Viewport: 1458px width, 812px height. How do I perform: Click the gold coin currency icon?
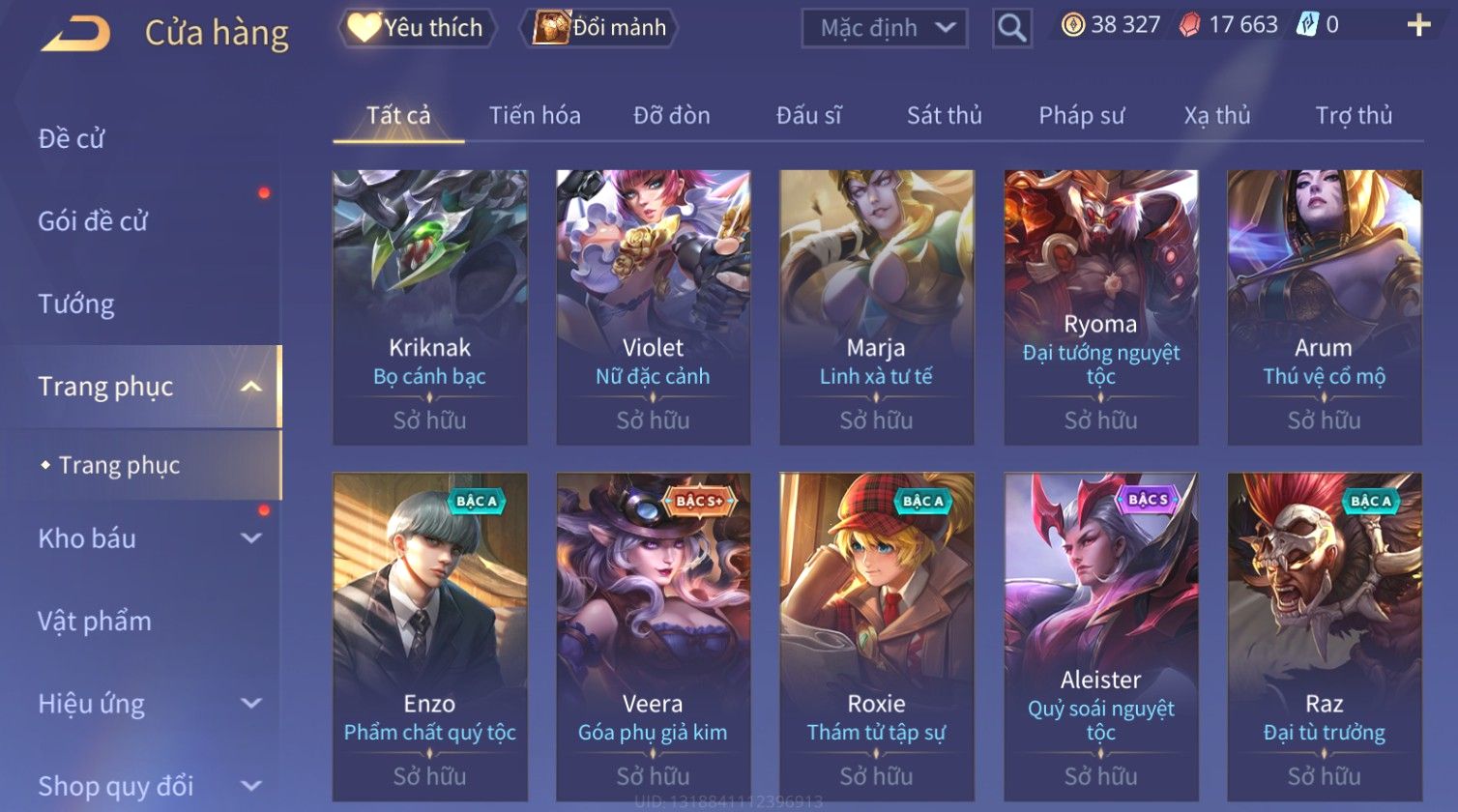pos(1073,25)
